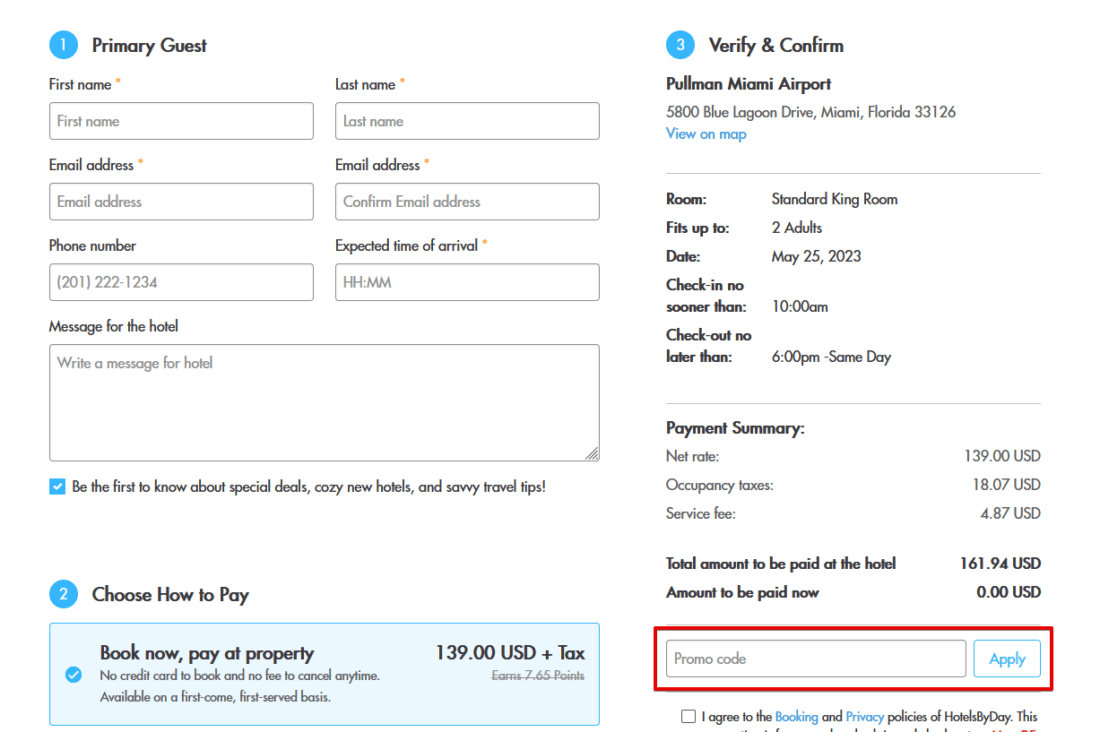Focus the Phone number field
The image size is (1100, 732).
pos(181,283)
